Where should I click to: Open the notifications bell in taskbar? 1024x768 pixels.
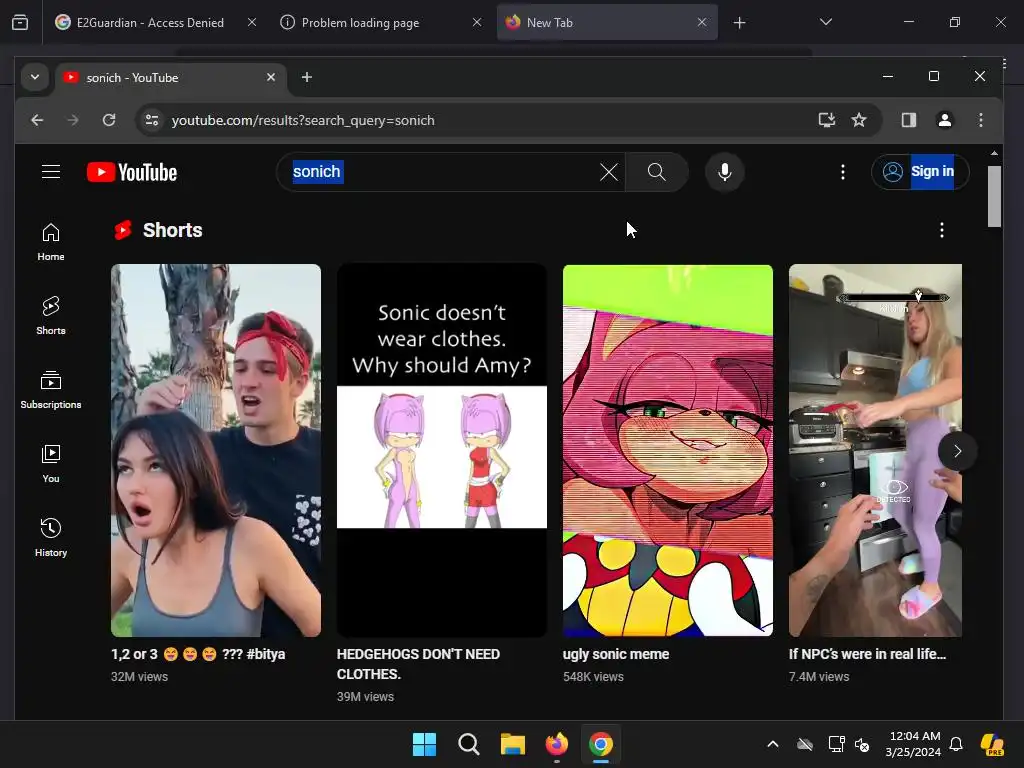click(x=955, y=744)
